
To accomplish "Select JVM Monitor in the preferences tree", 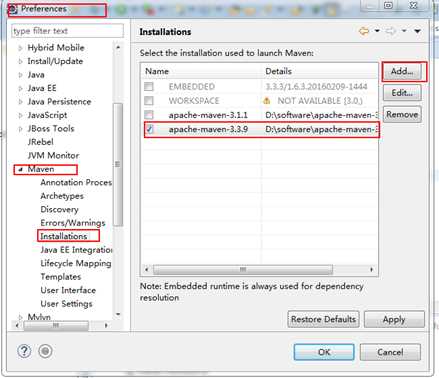I will (x=53, y=156).
